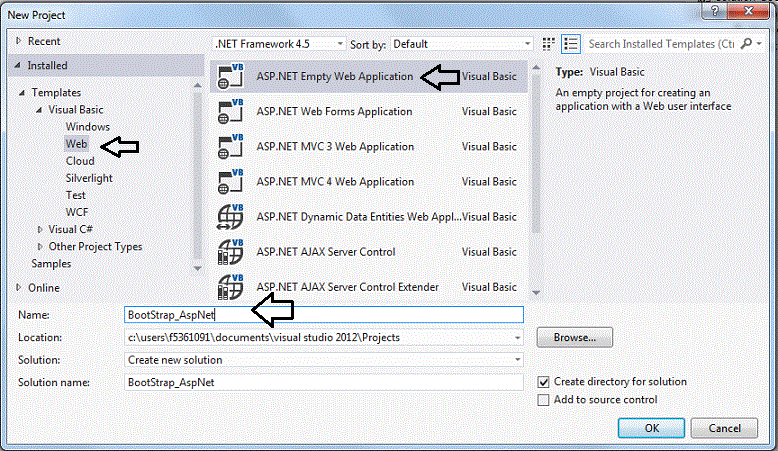The image size is (778, 451).
Task: Collapse the Installed section
Action: (x=18, y=65)
